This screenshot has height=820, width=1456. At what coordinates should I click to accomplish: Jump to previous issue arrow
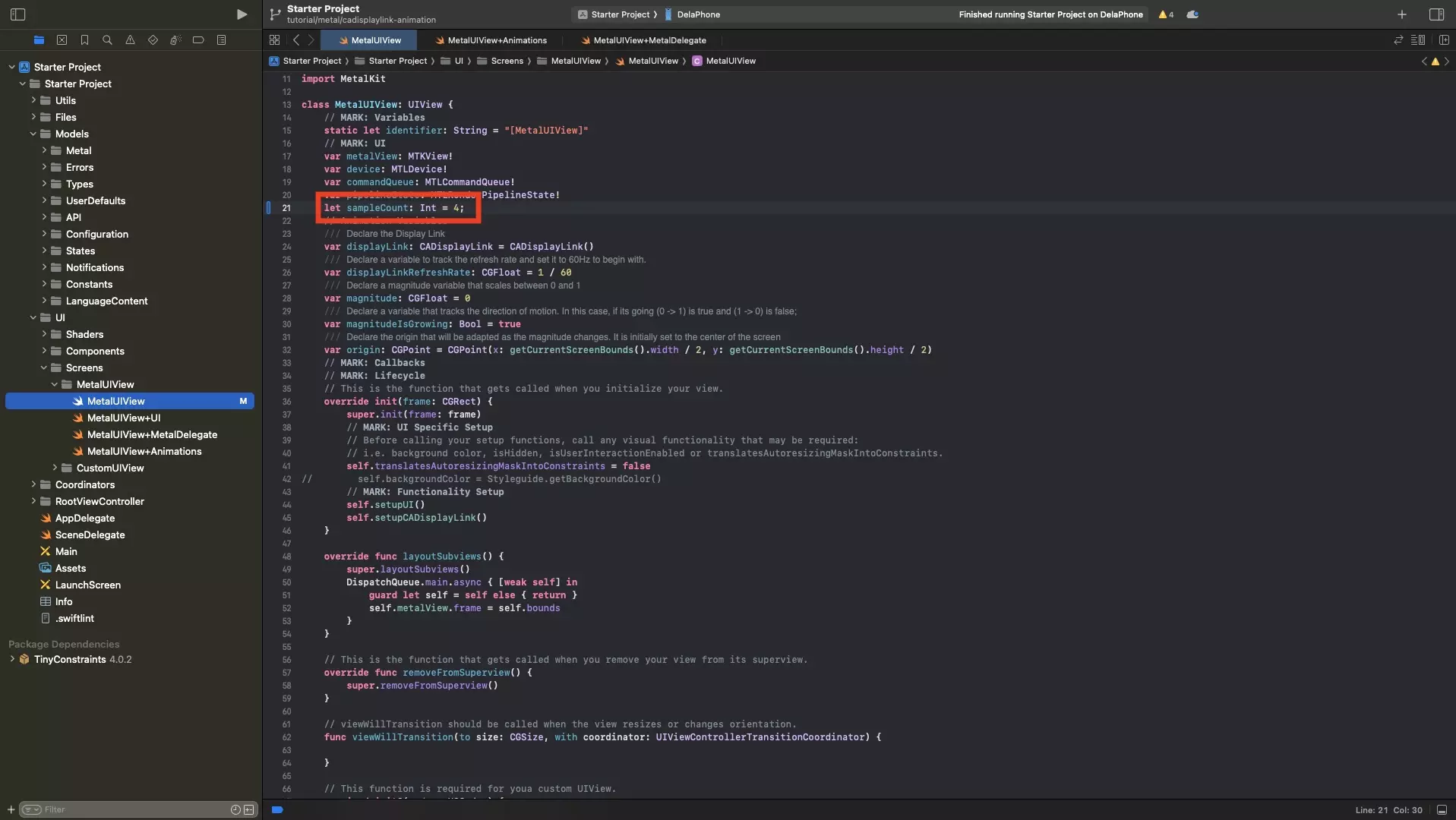[x=1424, y=61]
